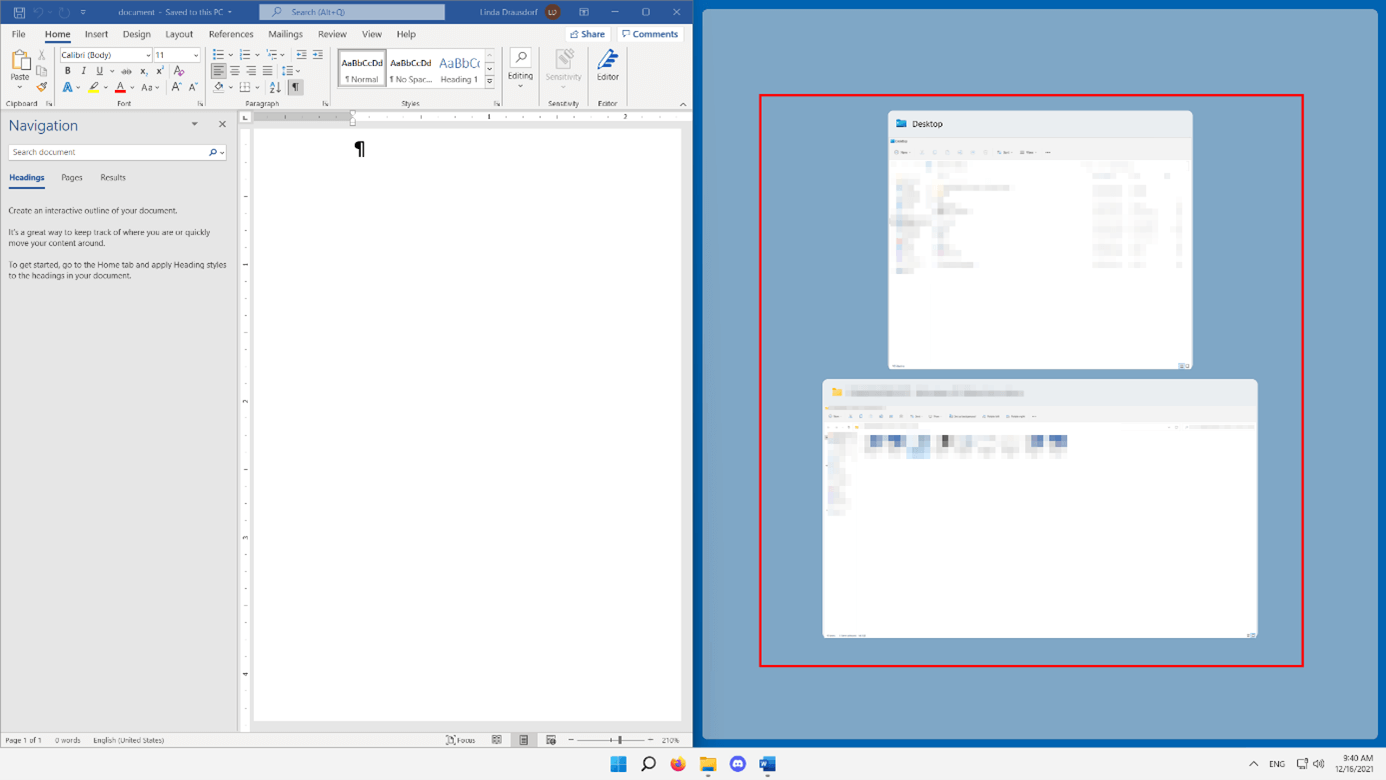This screenshot has height=780, width=1386.
Task: Open Navigation pane options dropdown arrow
Action: pos(195,125)
